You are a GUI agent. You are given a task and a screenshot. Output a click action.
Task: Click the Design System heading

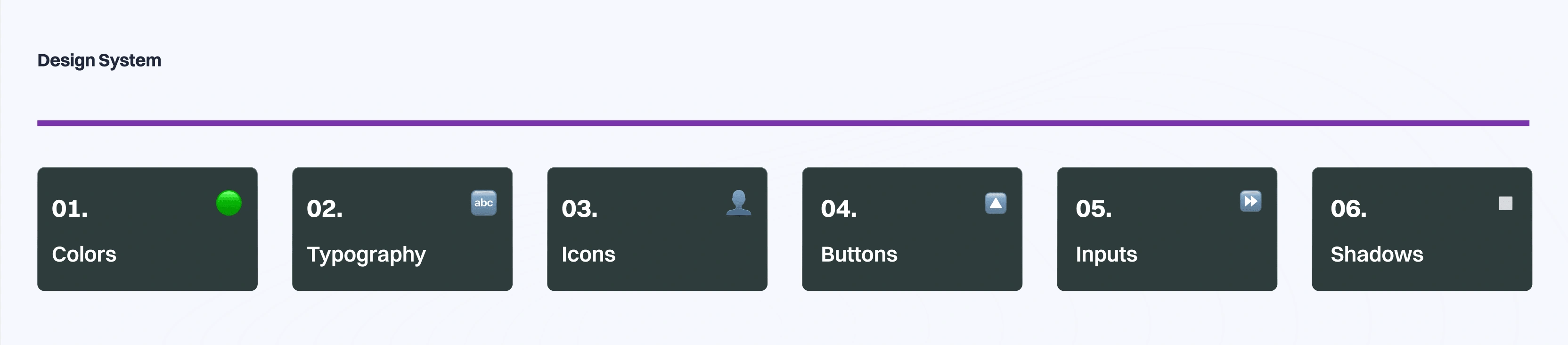(99, 61)
